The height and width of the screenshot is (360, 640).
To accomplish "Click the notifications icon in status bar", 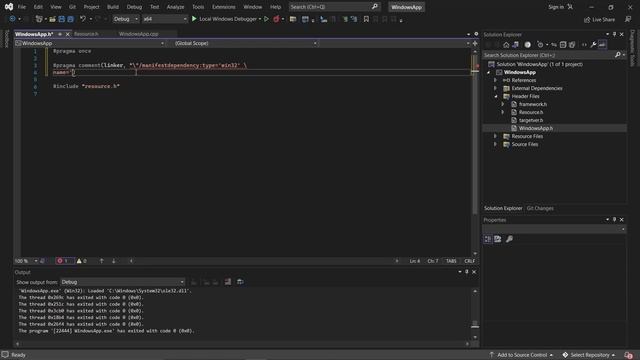I will (x=629, y=355).
